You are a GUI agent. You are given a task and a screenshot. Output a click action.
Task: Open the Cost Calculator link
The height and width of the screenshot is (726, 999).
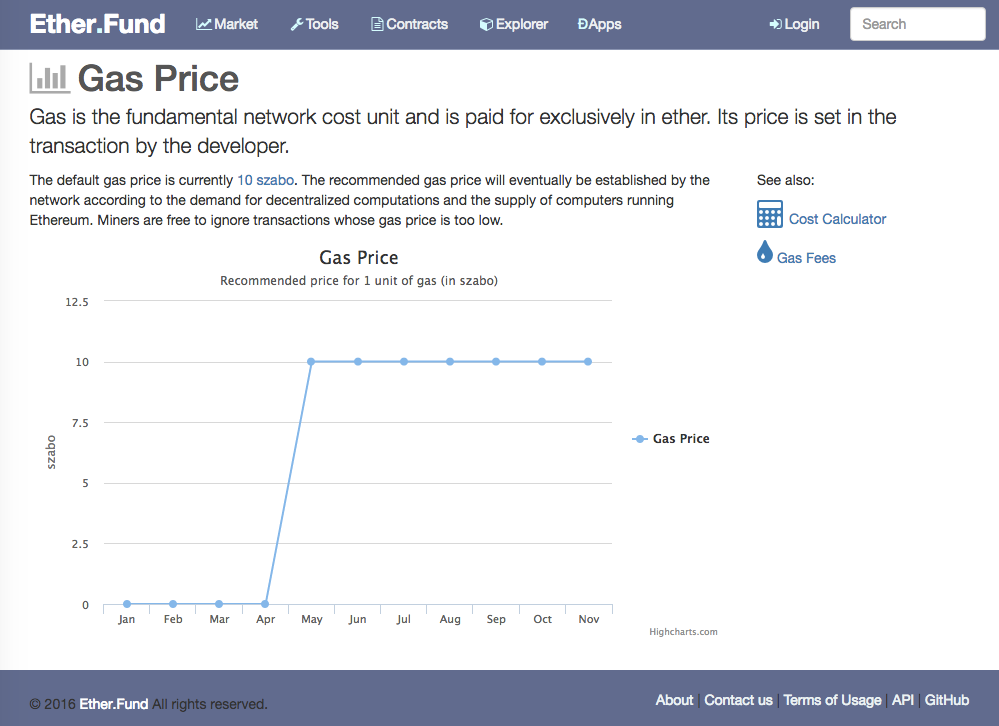tap(837, 219)
